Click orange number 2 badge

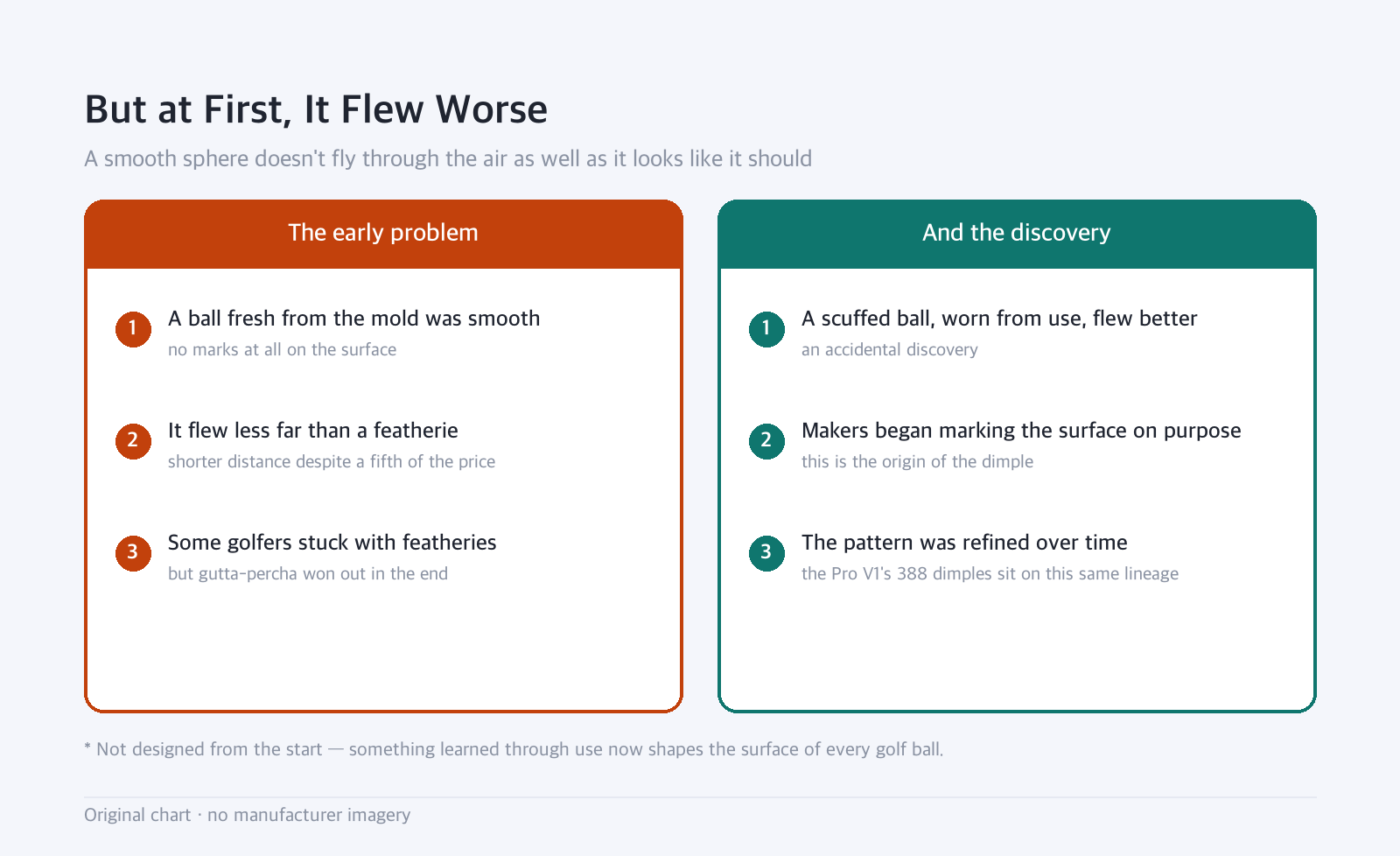click(x=133, y=441)
